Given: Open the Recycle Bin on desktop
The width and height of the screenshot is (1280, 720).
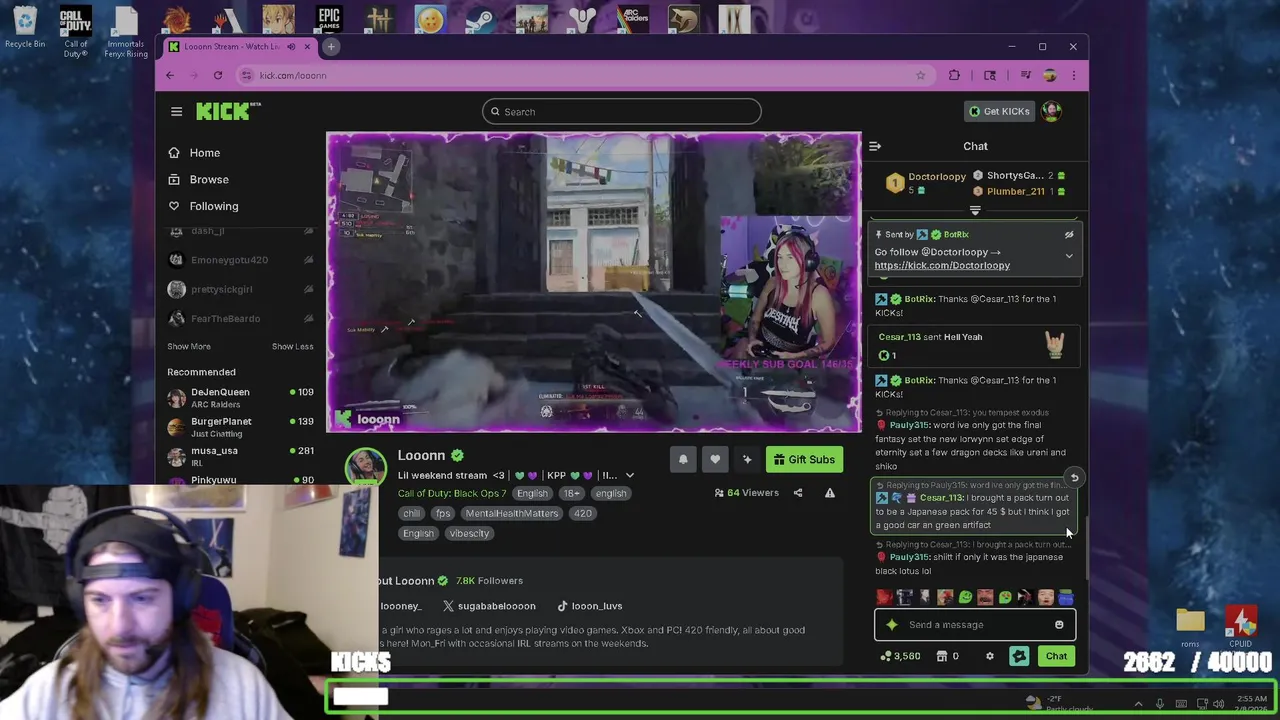Looking at the screenshot, I should [25, 28].
